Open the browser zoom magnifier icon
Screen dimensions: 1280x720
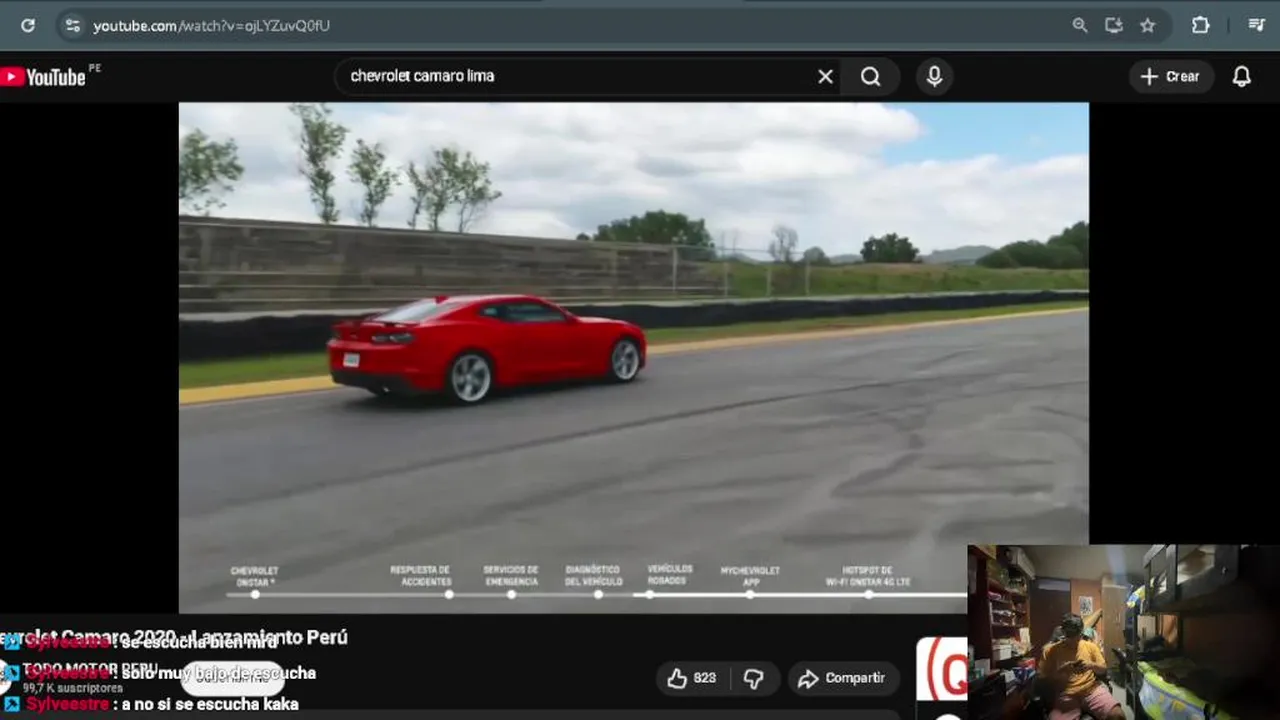coord(1080,25)
